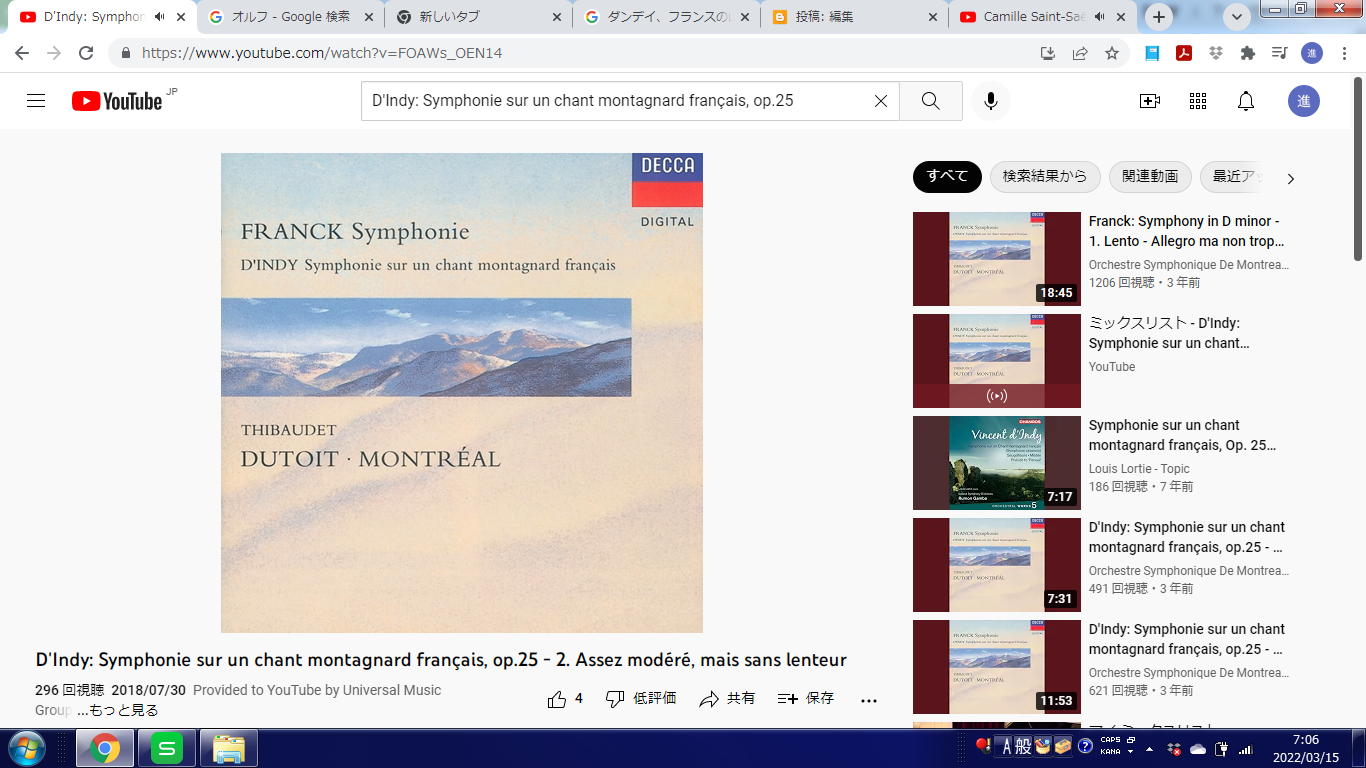Open the notifications bell
This screenshot has height=768, width=1366.
point(1246,101)
